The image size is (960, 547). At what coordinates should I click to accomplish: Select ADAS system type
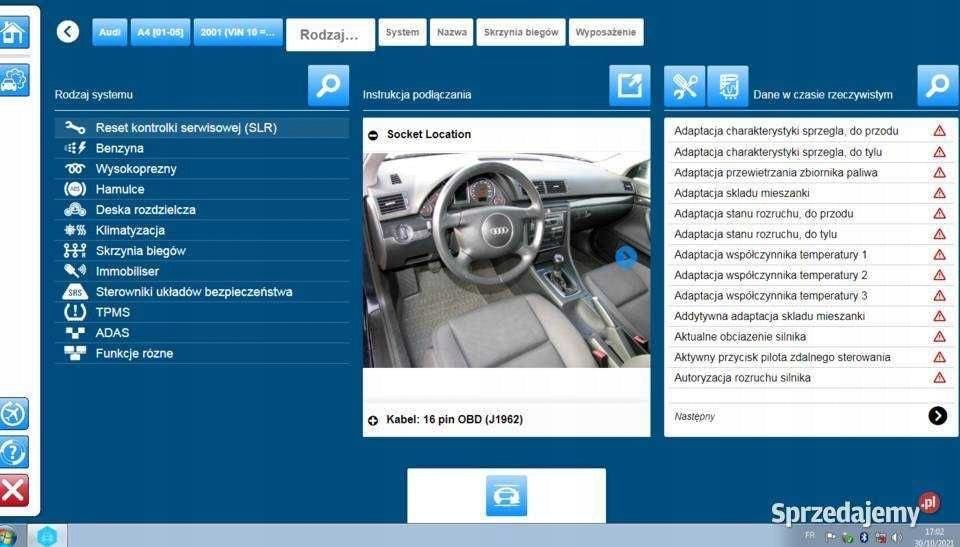[202, 333]
